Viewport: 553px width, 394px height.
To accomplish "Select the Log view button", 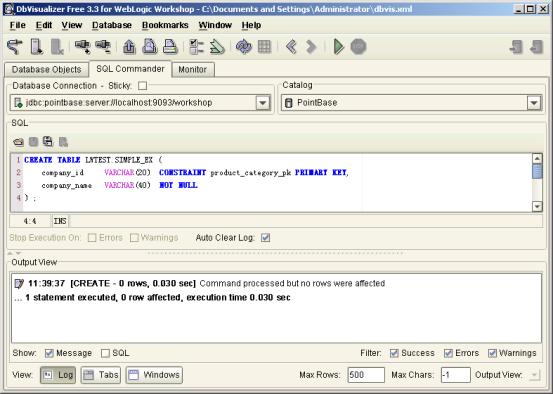I will (x=58, y=375).
